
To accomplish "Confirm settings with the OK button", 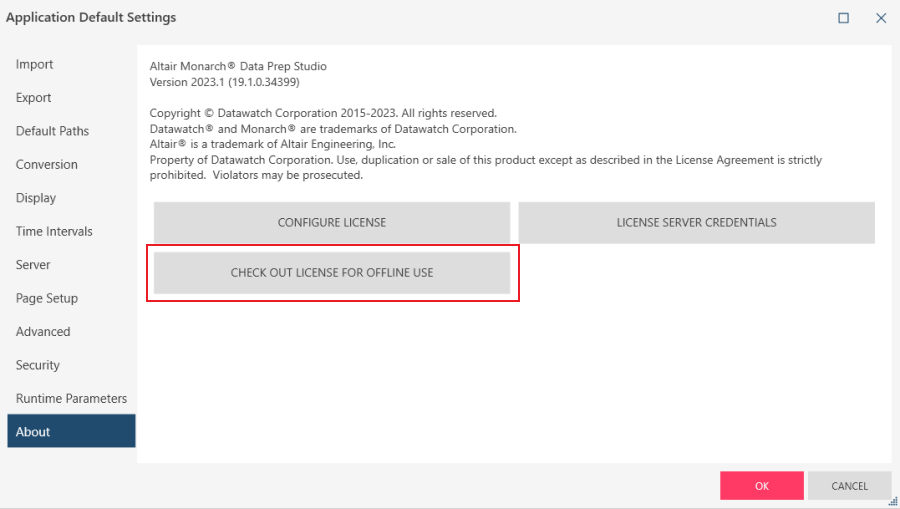I will tap(762, 486).
